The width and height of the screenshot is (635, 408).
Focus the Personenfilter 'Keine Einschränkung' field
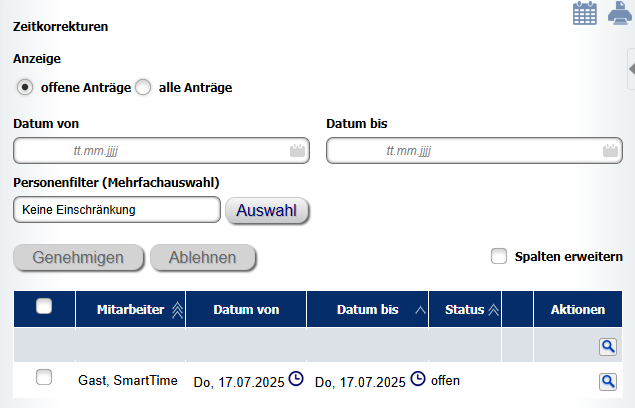pos(117,210)
